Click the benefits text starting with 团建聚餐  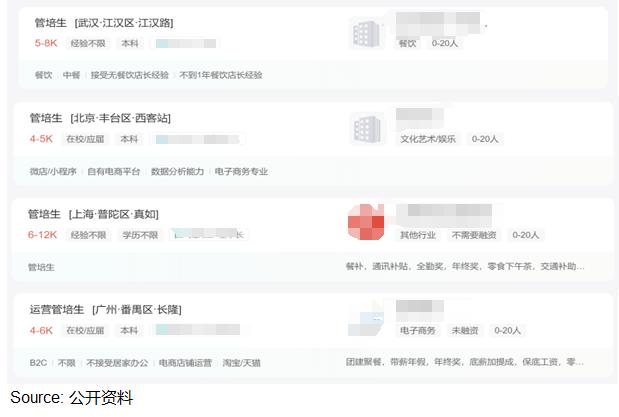465,362
